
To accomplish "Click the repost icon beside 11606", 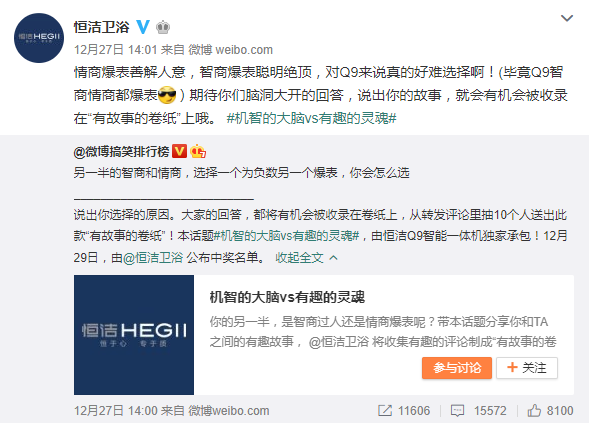I will click(x=385, y=411).
